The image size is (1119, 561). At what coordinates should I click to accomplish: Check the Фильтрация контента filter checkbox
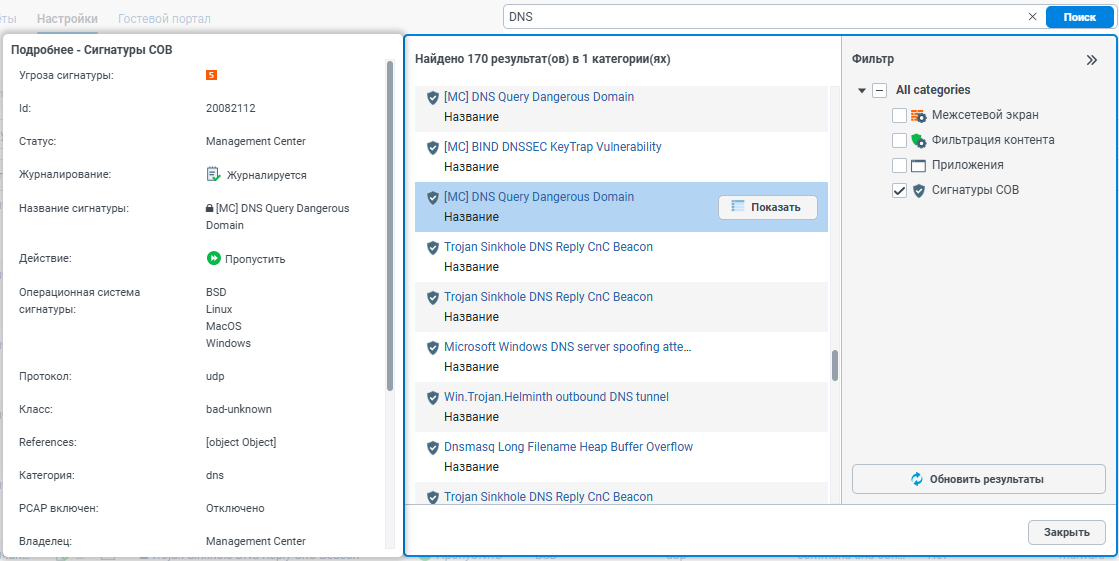[900, 140]
